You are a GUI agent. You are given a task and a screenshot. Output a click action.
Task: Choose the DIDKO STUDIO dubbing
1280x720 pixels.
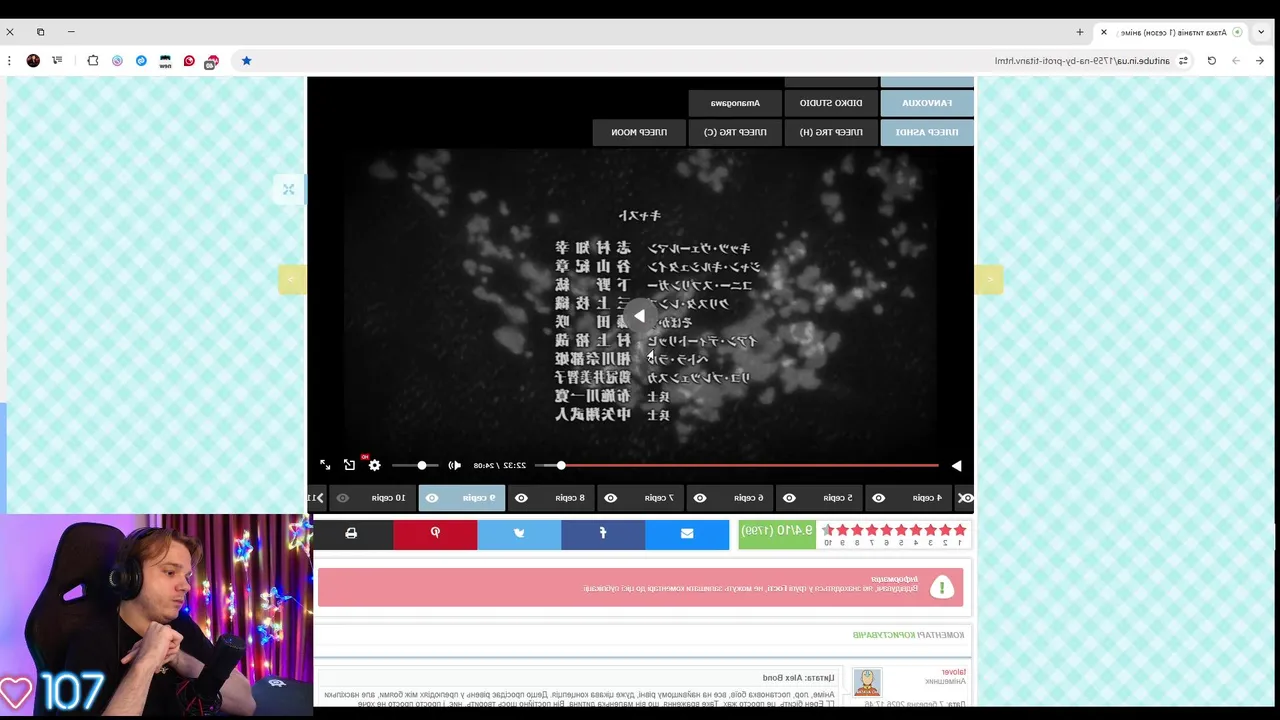831,103
